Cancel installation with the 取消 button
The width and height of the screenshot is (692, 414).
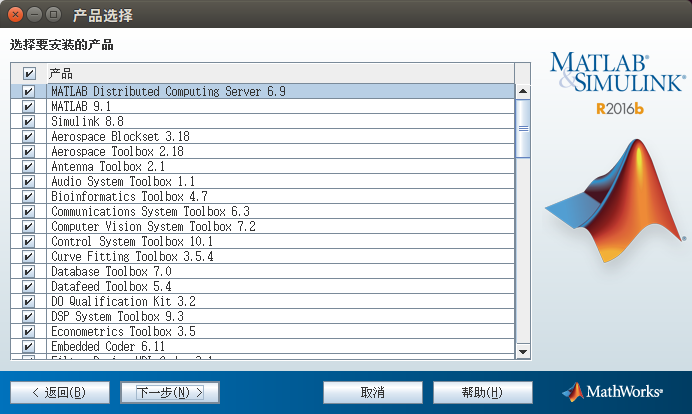pyautogui.click(x=373, y=392)
